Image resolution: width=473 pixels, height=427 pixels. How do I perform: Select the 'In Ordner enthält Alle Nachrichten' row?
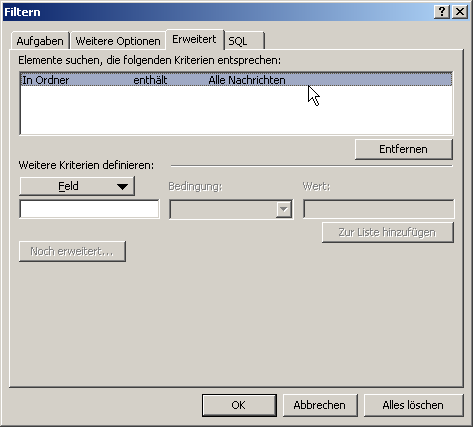coord(236,80)
